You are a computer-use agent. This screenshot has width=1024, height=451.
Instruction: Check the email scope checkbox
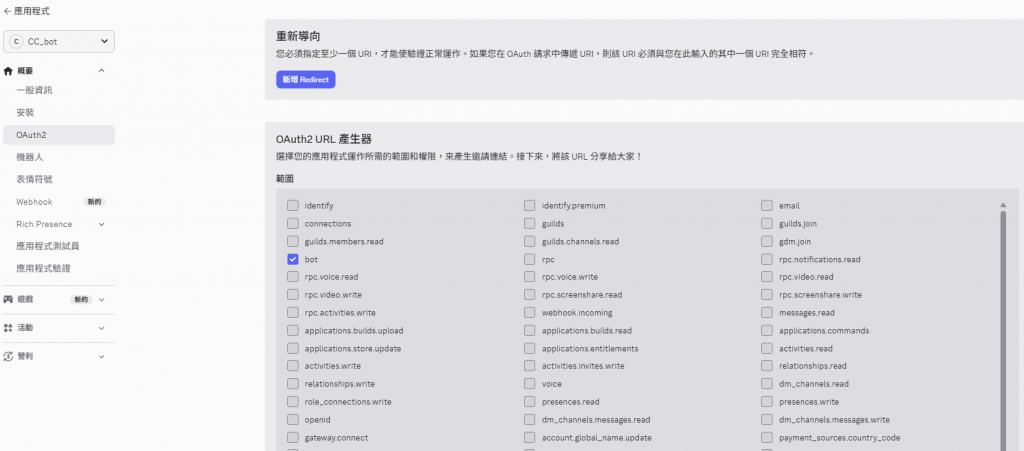point(767,206)
